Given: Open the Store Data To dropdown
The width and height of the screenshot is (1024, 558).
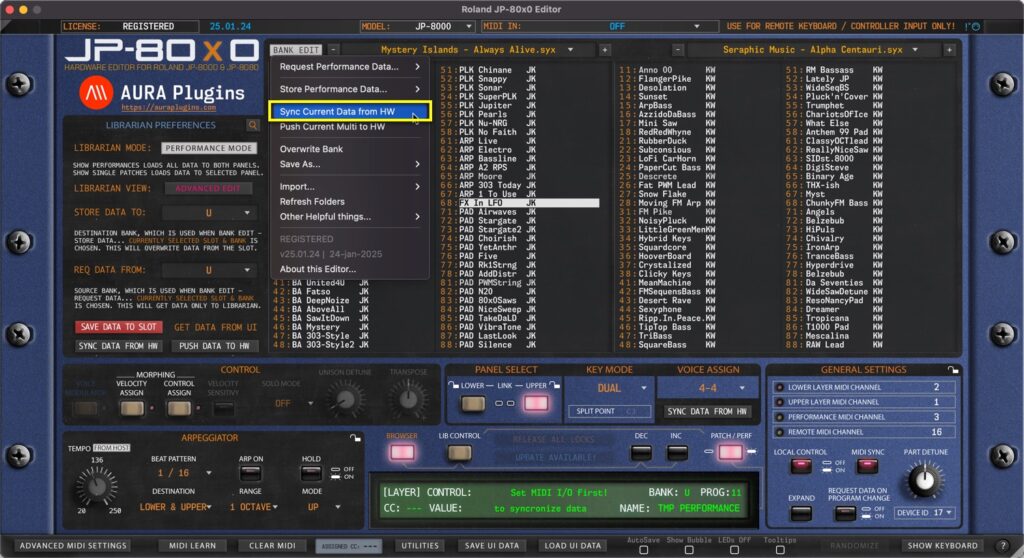Looking at the screenshot, I should click(208, 213).
